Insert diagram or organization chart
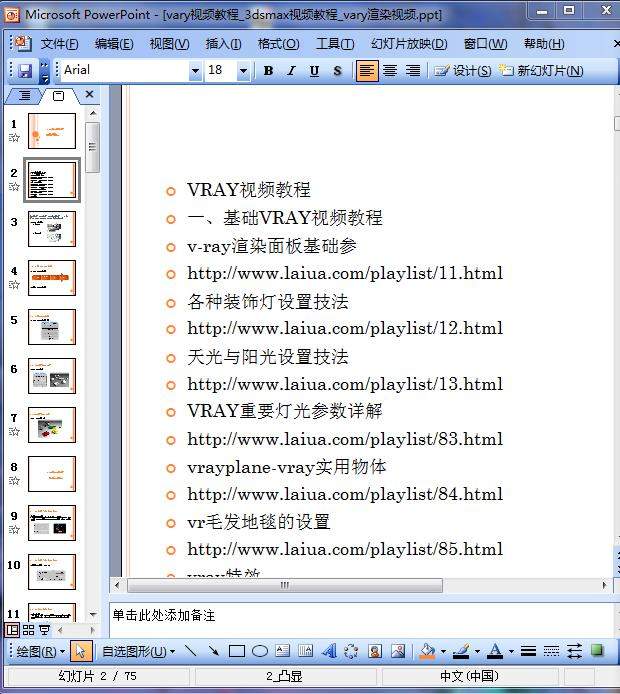620x694 pixels. 351,651
